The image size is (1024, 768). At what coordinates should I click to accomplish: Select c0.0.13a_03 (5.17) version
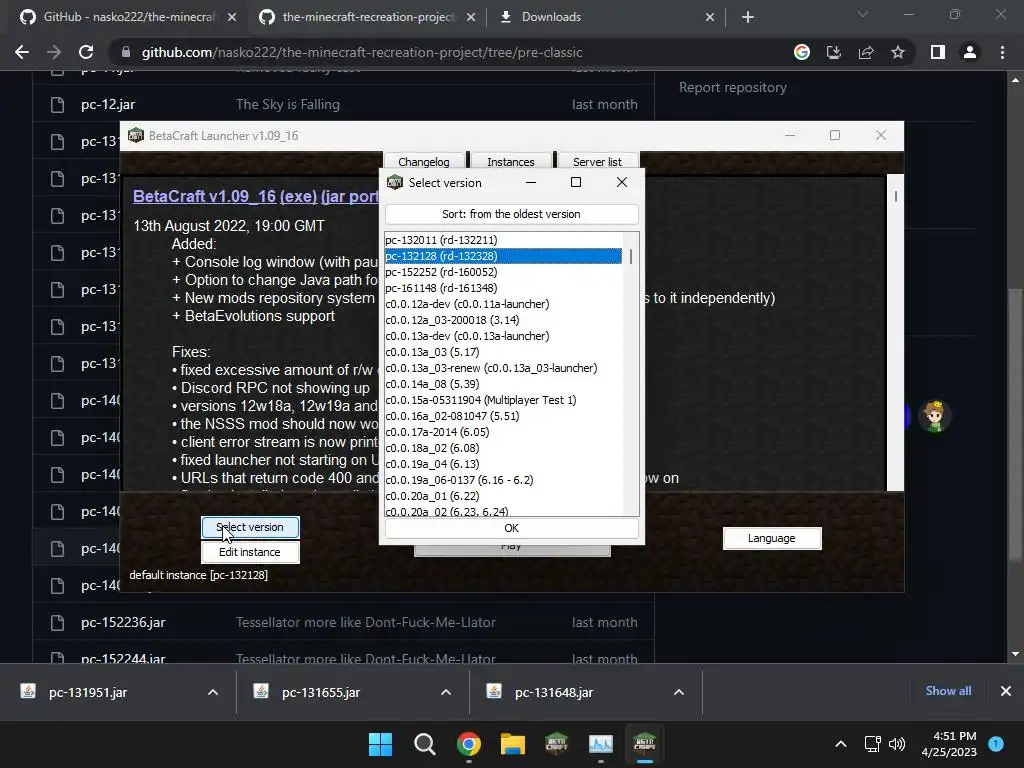pyautogui.click(x=503, y=352)
